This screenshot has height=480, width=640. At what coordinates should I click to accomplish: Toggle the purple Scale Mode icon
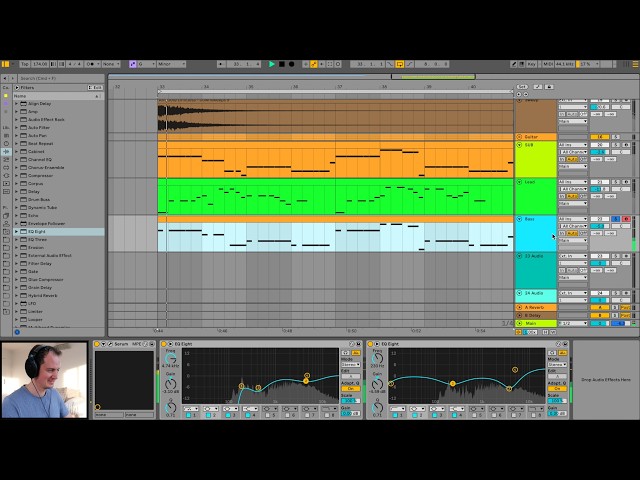[133, 64]
